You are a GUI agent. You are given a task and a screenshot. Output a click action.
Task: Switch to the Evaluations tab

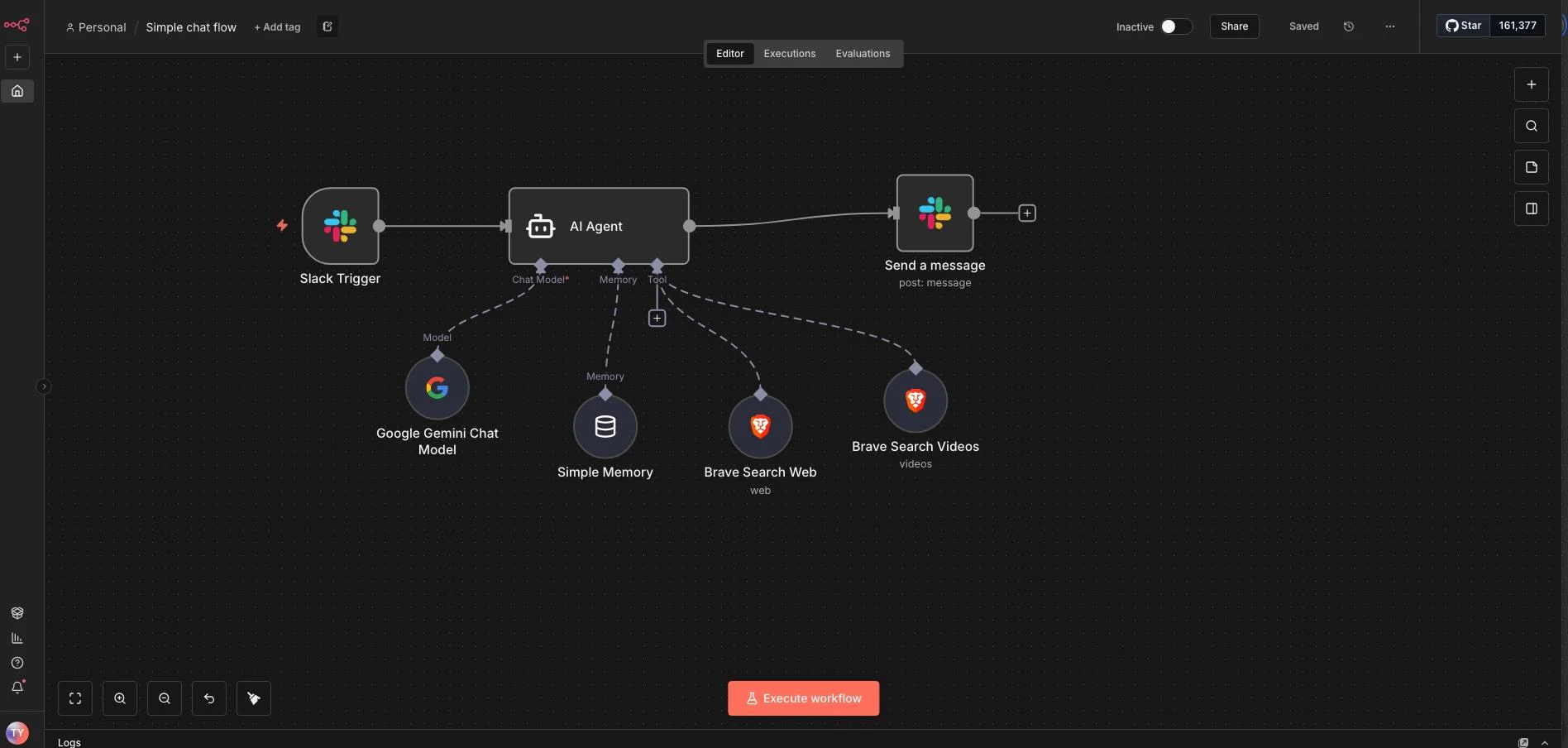(863, 54)
